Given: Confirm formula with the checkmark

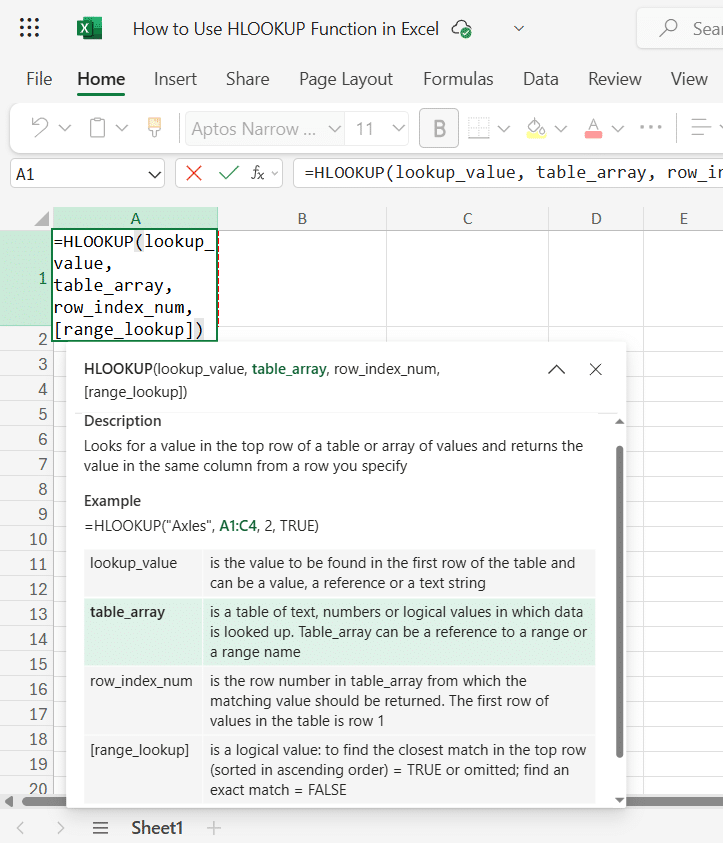Looking at the screenshot, I should pos(228,173).
